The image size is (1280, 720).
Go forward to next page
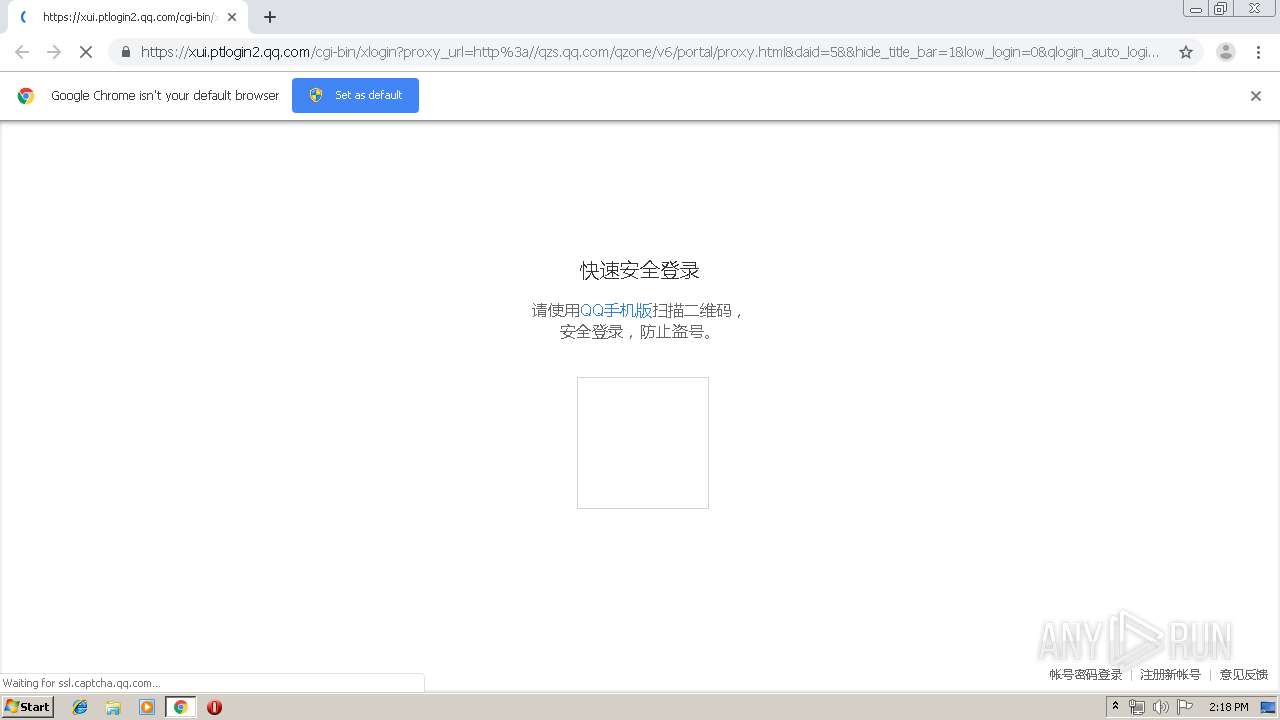(x=54, y=52)
